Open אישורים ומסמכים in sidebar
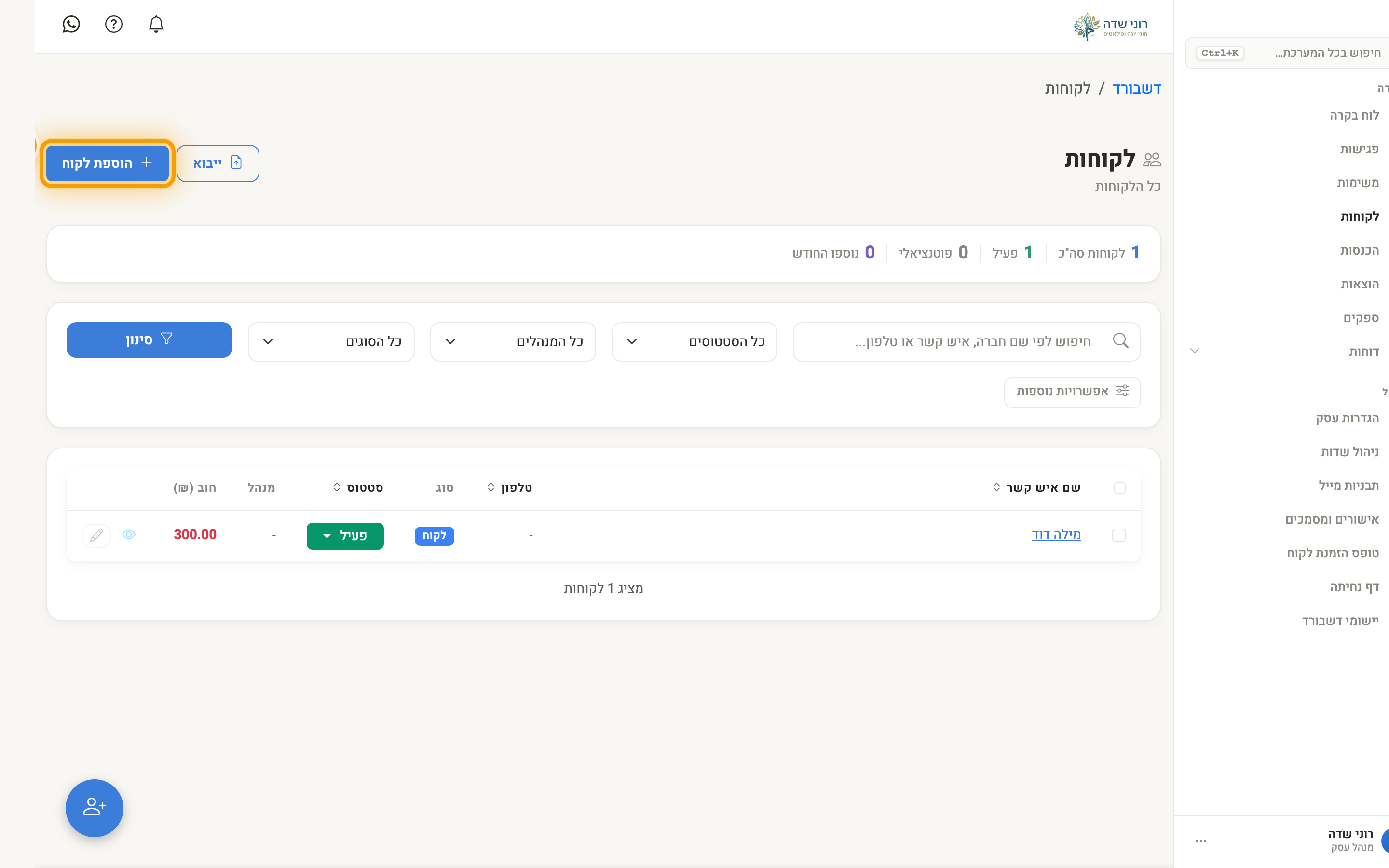The height and width of the screenshot is (868, 1389). coord(1332,519)
